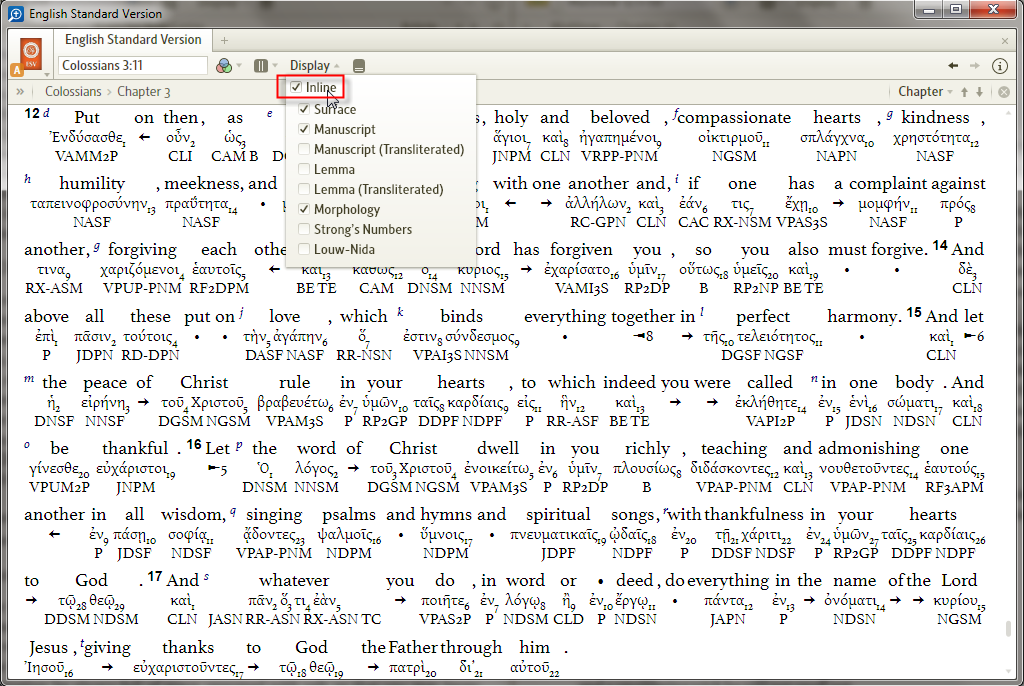This screenshot has height=686, width=1024.
Task: Select the English Standard Version tab
Action: click(133, 40)
